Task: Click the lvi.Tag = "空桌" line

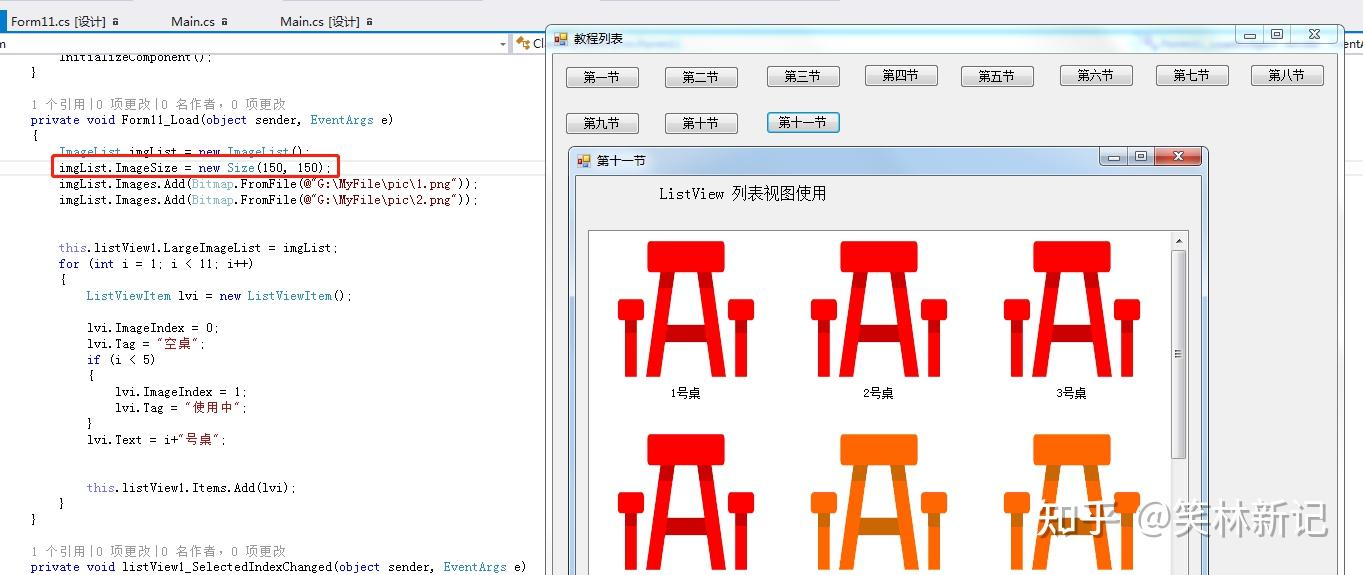Action: tap(146, 344)
